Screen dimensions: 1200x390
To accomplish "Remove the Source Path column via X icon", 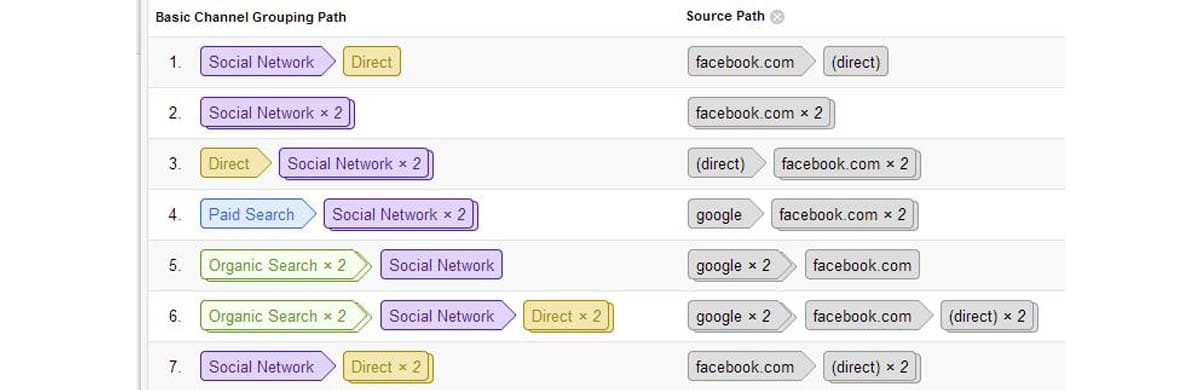I will 778,17.
